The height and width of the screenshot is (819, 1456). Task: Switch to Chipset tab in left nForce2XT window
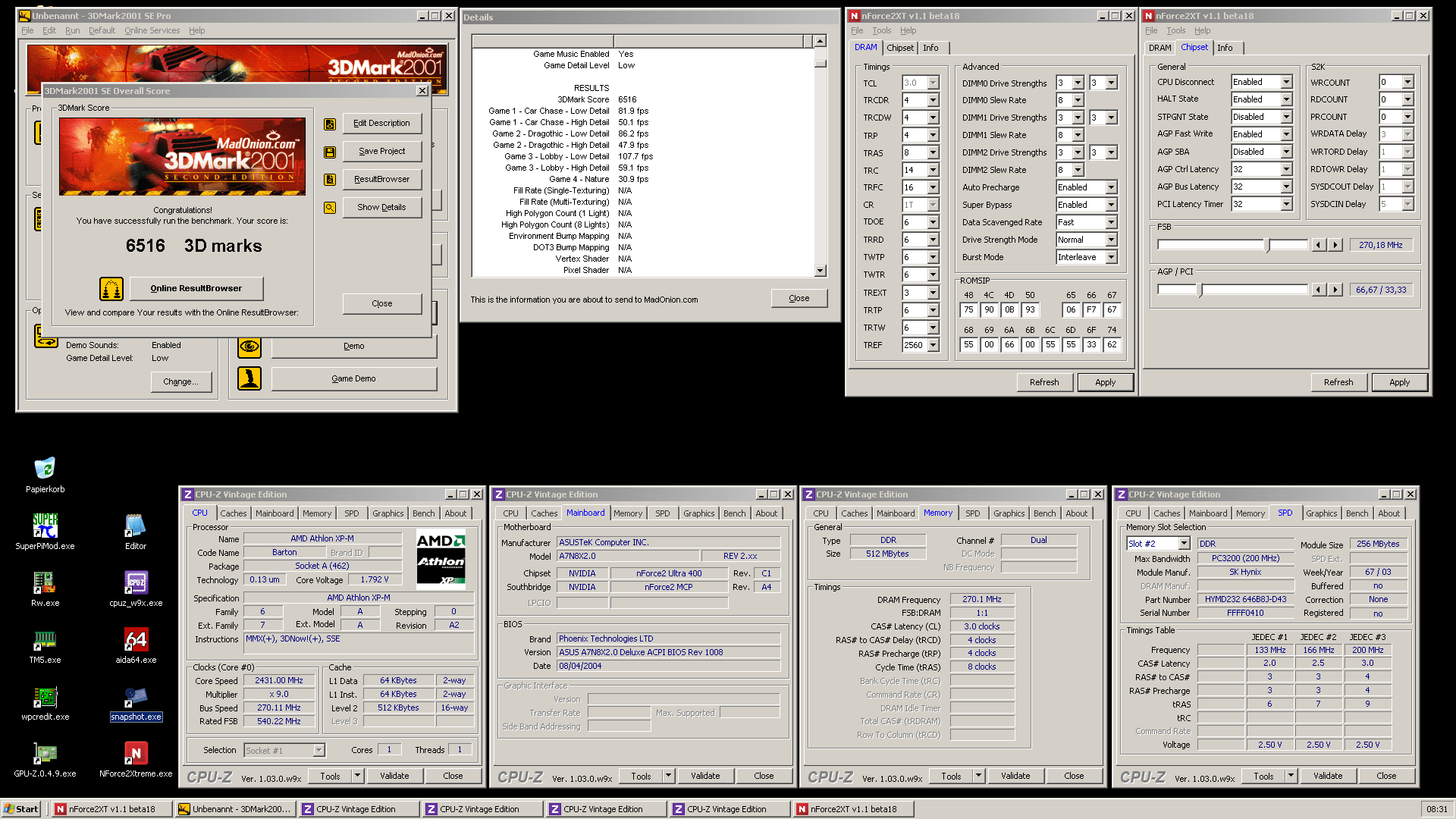(x=900, y=48)
